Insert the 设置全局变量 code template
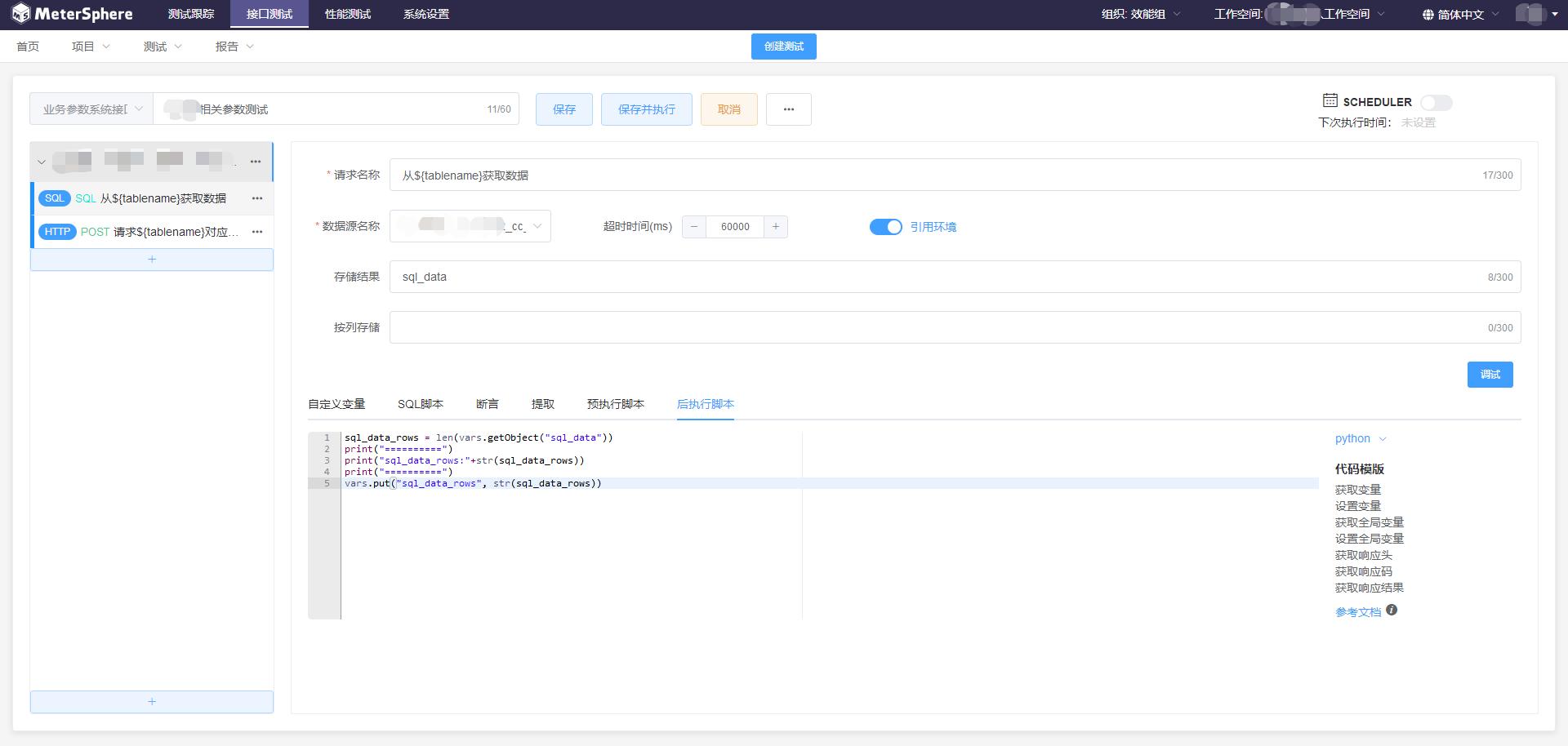 tap(1370, 539)
